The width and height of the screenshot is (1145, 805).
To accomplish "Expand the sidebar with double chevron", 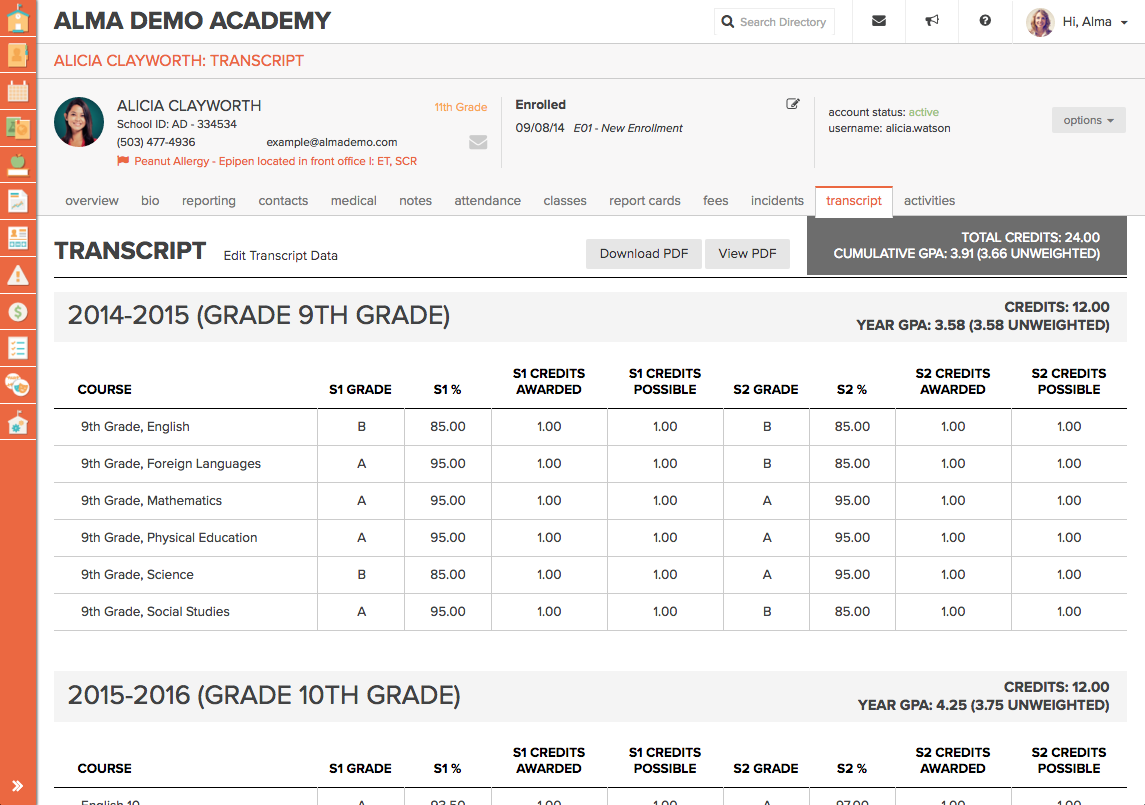I will point(18,786).
